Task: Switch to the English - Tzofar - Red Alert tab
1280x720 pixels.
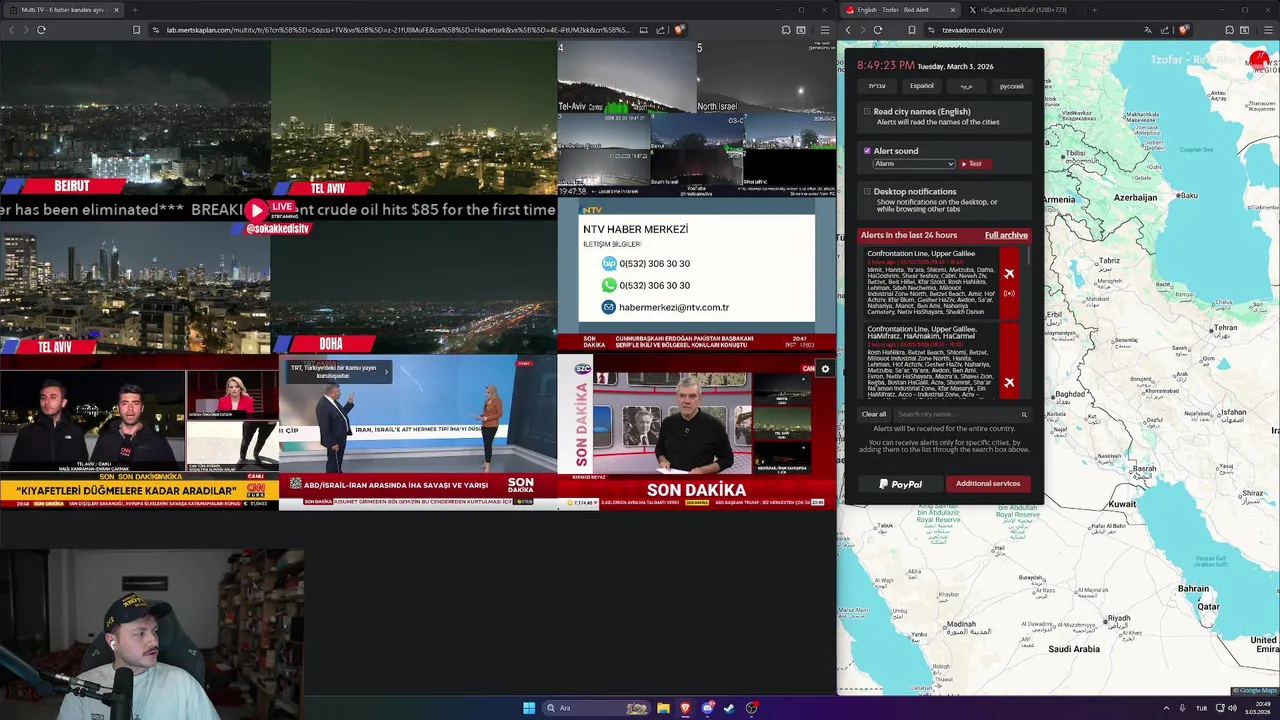Action: coord(901,10)
